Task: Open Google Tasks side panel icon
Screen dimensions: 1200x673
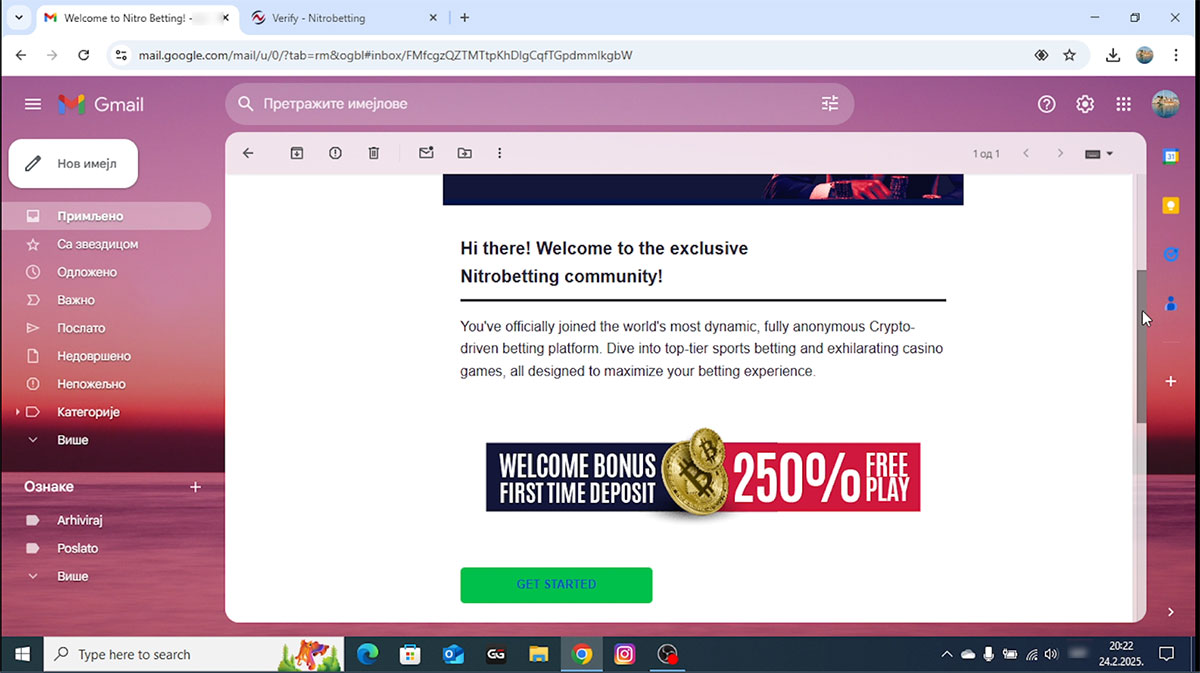Action: coord(1171,254)
